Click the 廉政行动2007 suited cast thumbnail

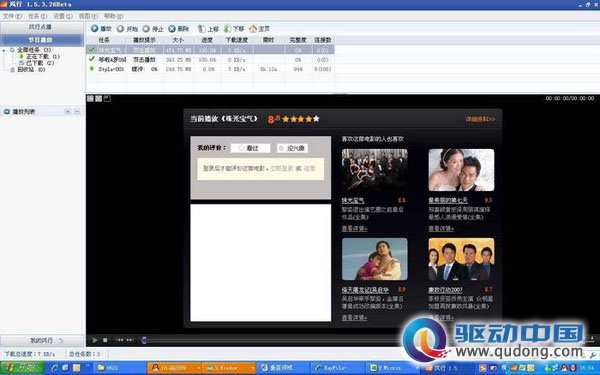(461, 259)
